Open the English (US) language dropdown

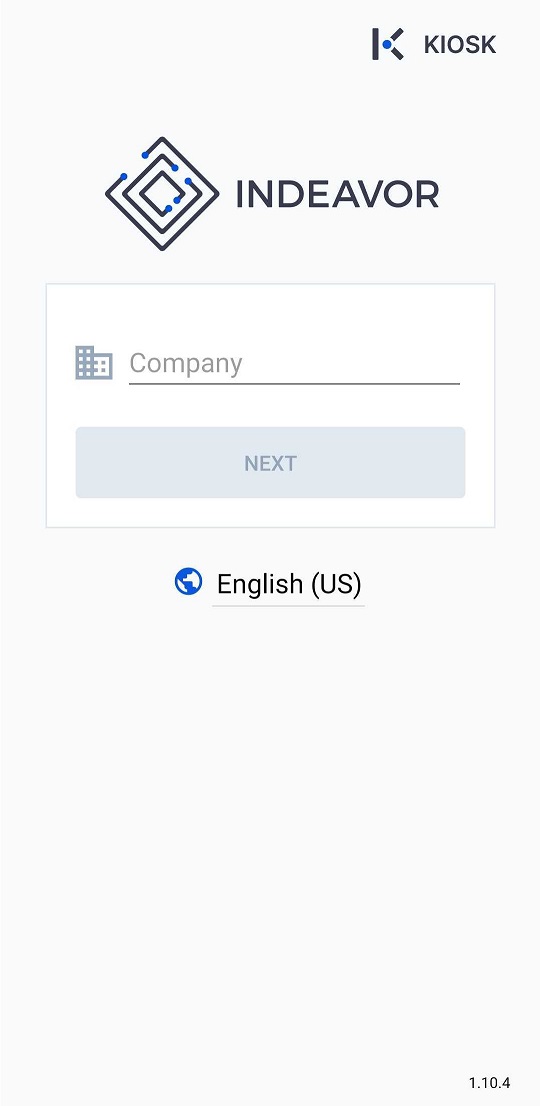[288, 584]
